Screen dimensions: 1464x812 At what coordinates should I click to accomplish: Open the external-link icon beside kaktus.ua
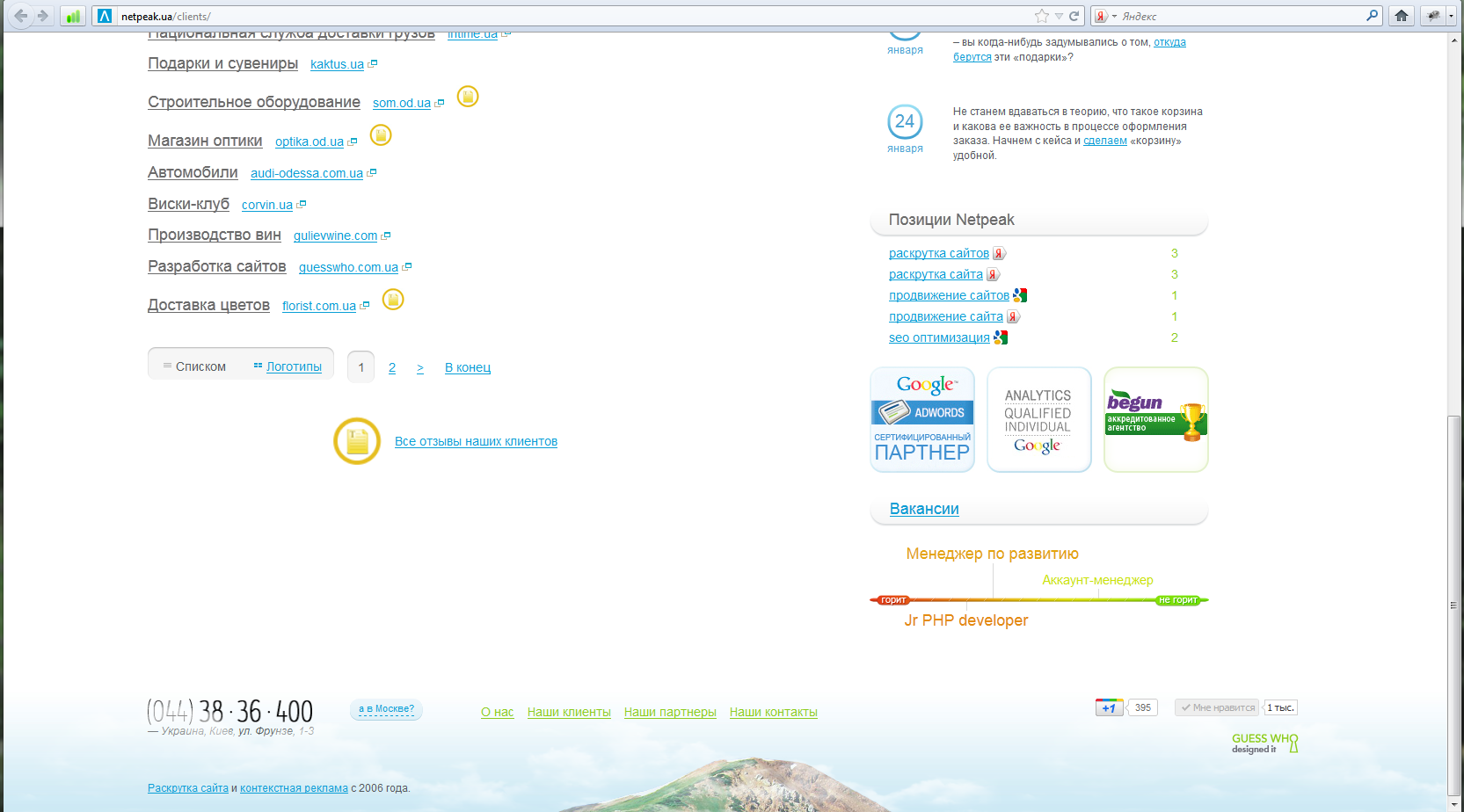[x=373, y=64]
